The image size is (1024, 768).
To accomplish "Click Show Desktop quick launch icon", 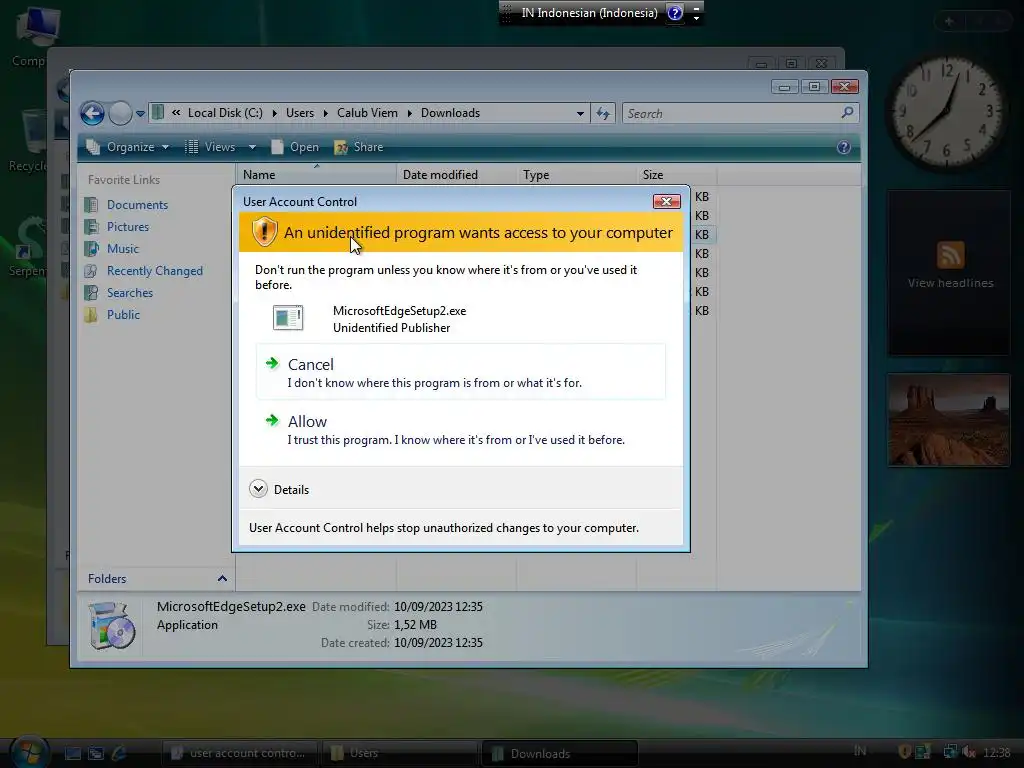I will 72,753.
